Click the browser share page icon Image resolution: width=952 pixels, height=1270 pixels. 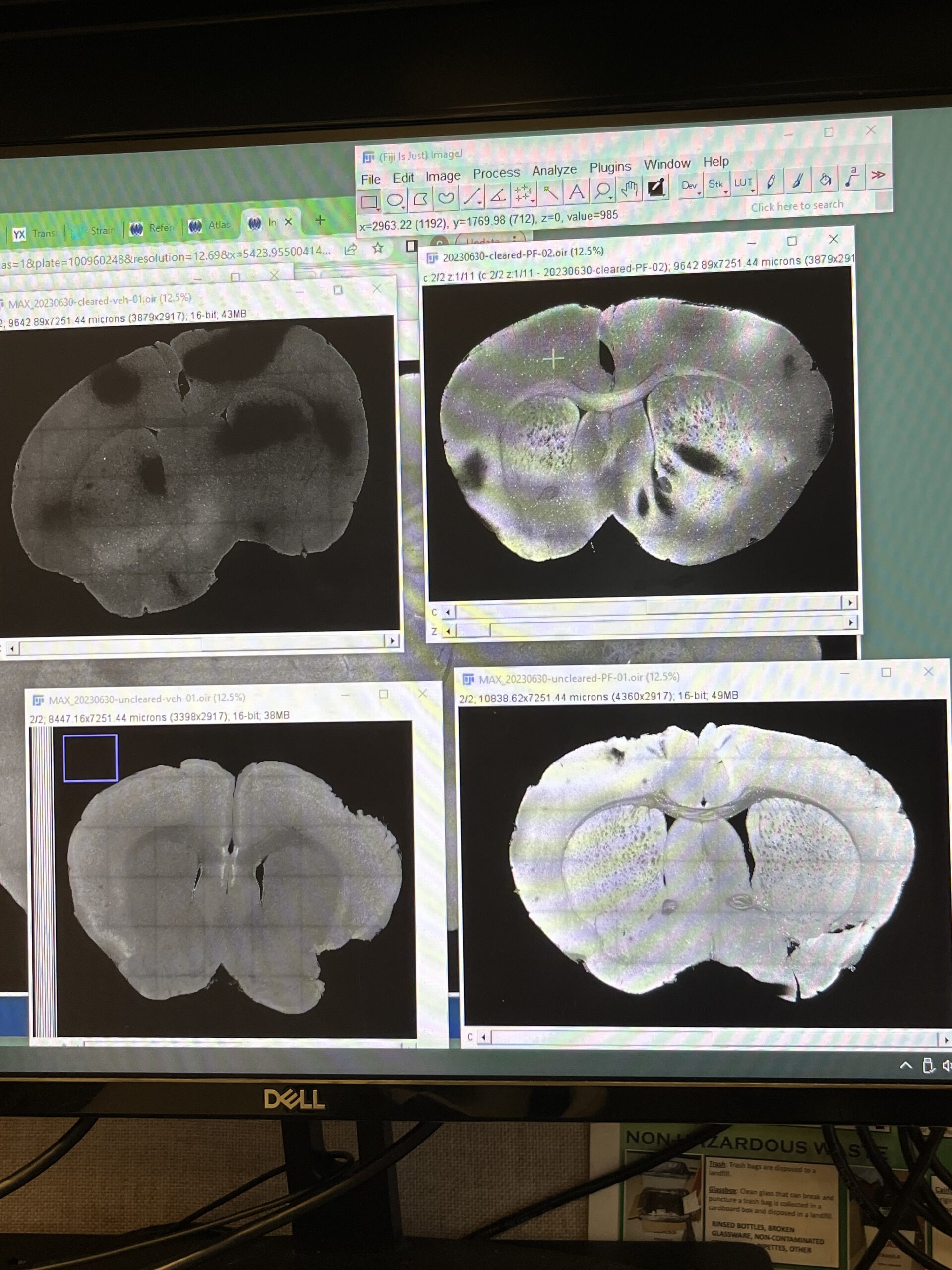click(x=351, y=249)
